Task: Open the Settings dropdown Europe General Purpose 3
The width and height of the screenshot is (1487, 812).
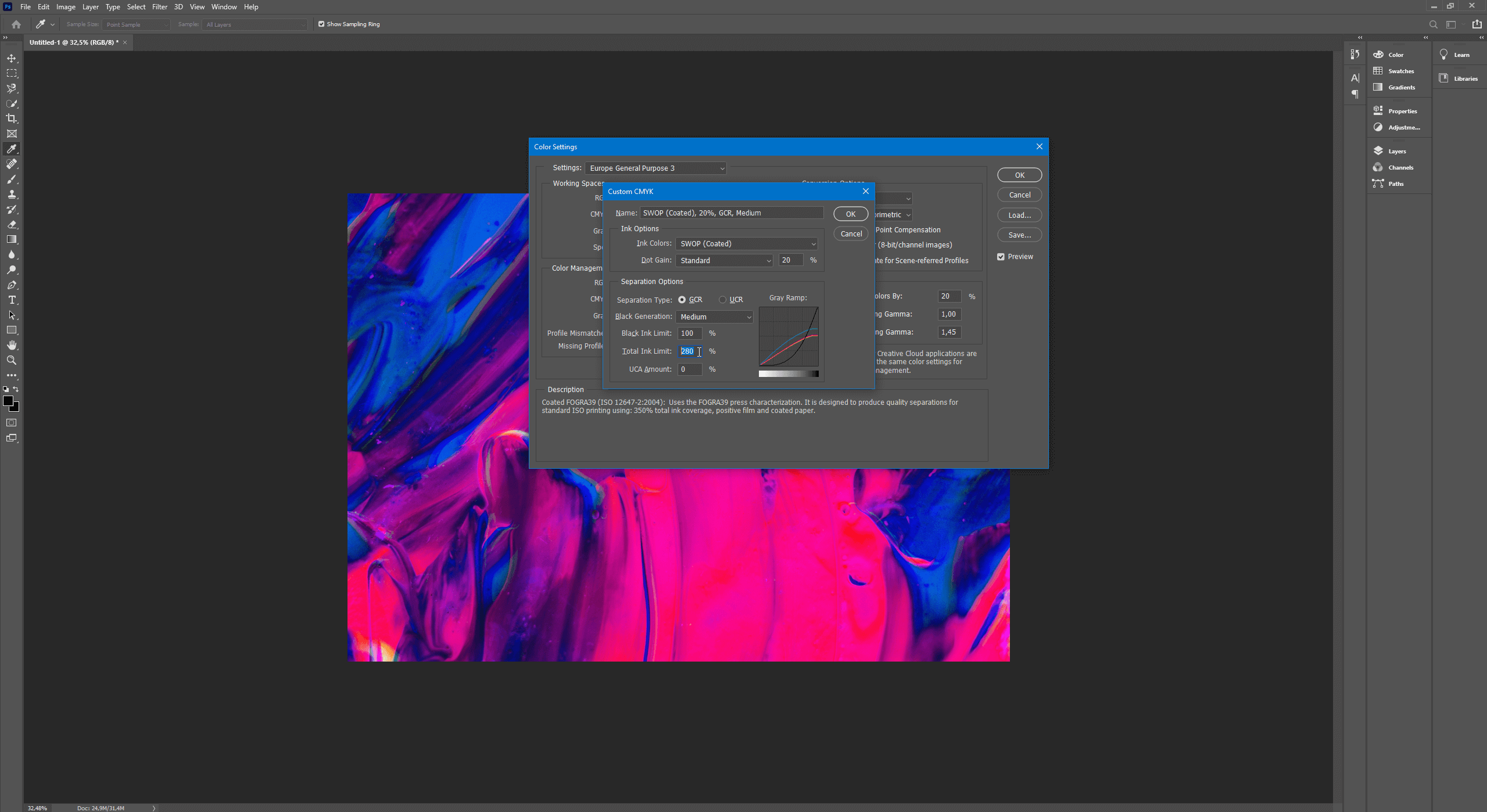Action: pos(655,168)
